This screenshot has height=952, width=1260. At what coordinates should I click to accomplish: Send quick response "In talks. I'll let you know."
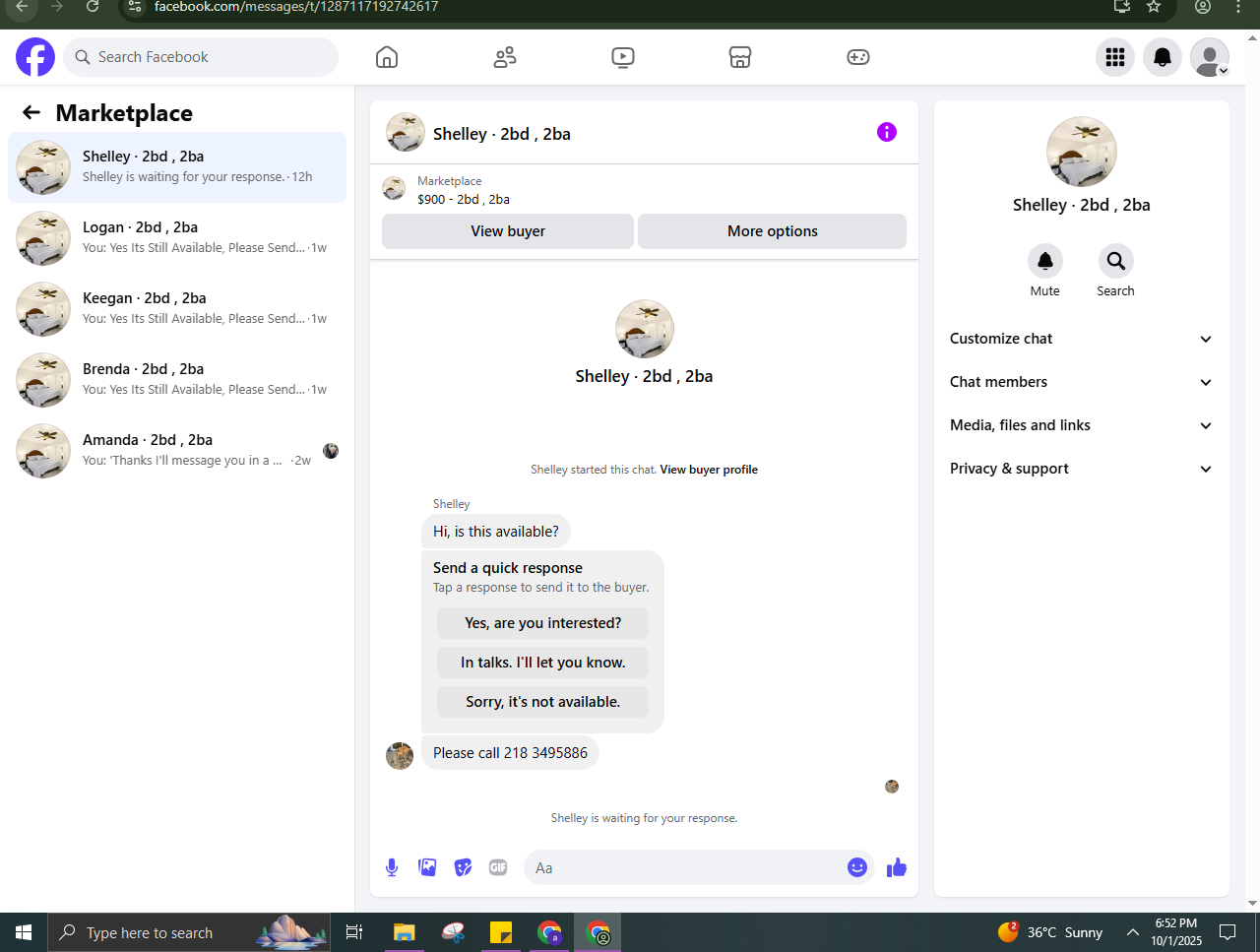[x=543, y=663]
